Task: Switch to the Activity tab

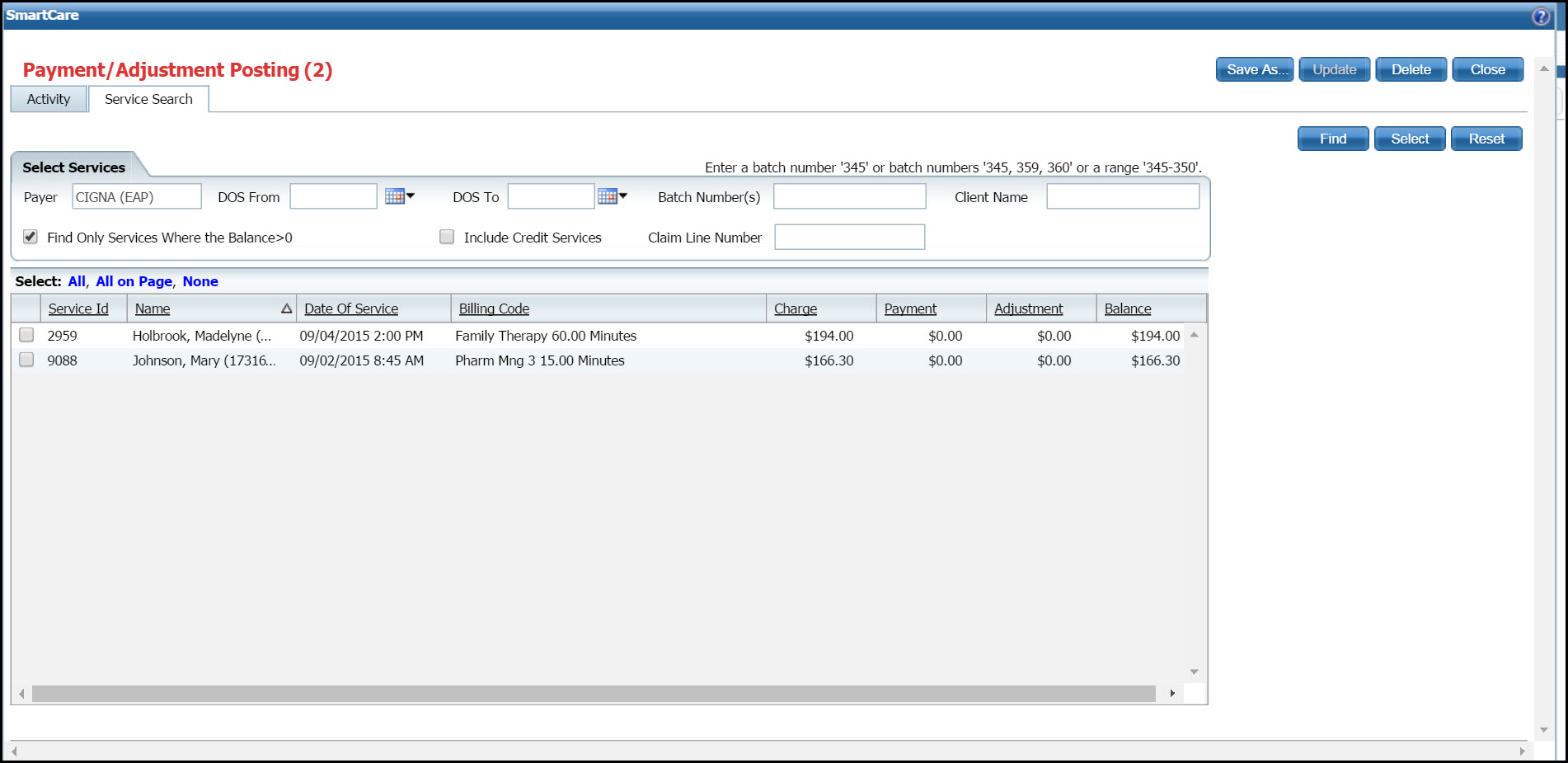Action: pyautogui.click(x=49, y=99)
